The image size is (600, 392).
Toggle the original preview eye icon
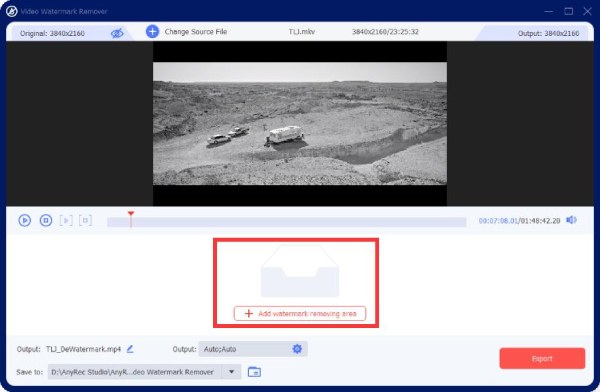tap(117, 33)
